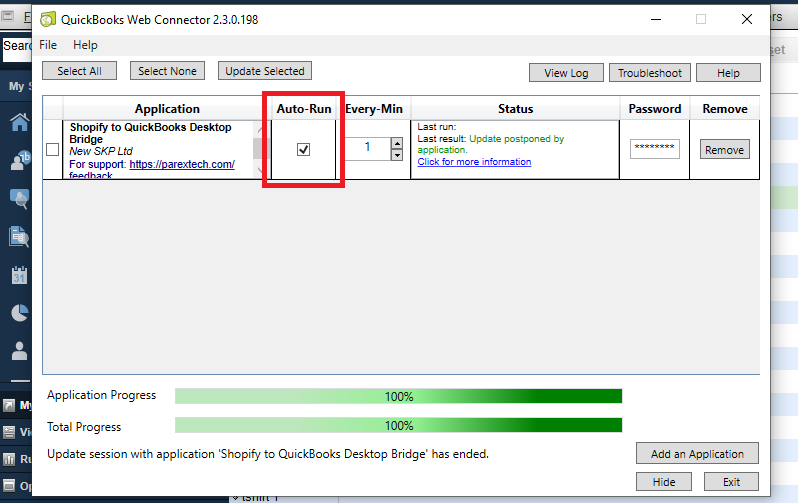The image size is (798, 503).
Task: Select the Shopify to QuickBooks Desktop Bridge name
Action: 151,133
